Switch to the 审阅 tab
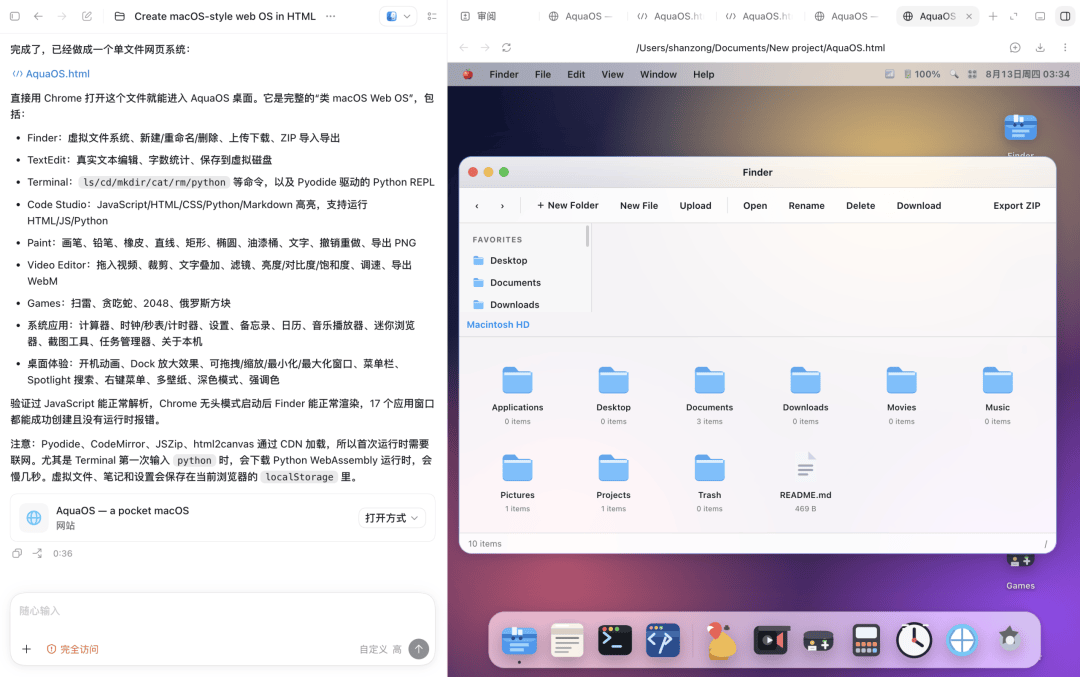Image resolution: width=1080 pixels, height=677 pixels. pos(478,16)
